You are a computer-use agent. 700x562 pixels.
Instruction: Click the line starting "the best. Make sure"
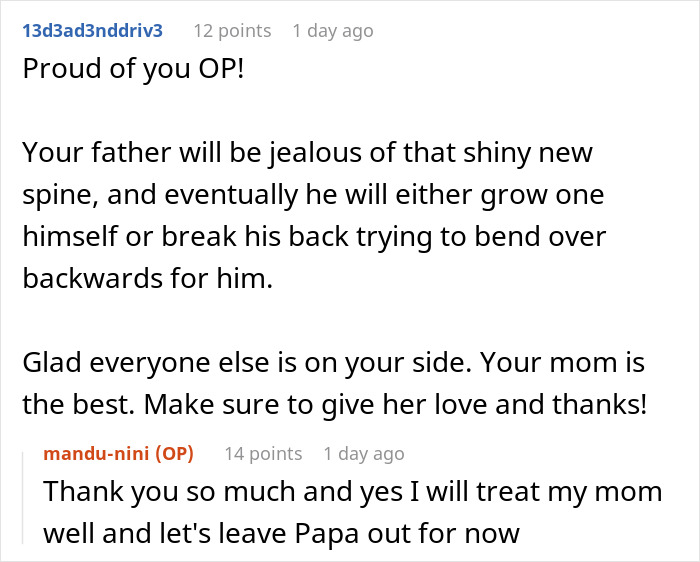334,404
